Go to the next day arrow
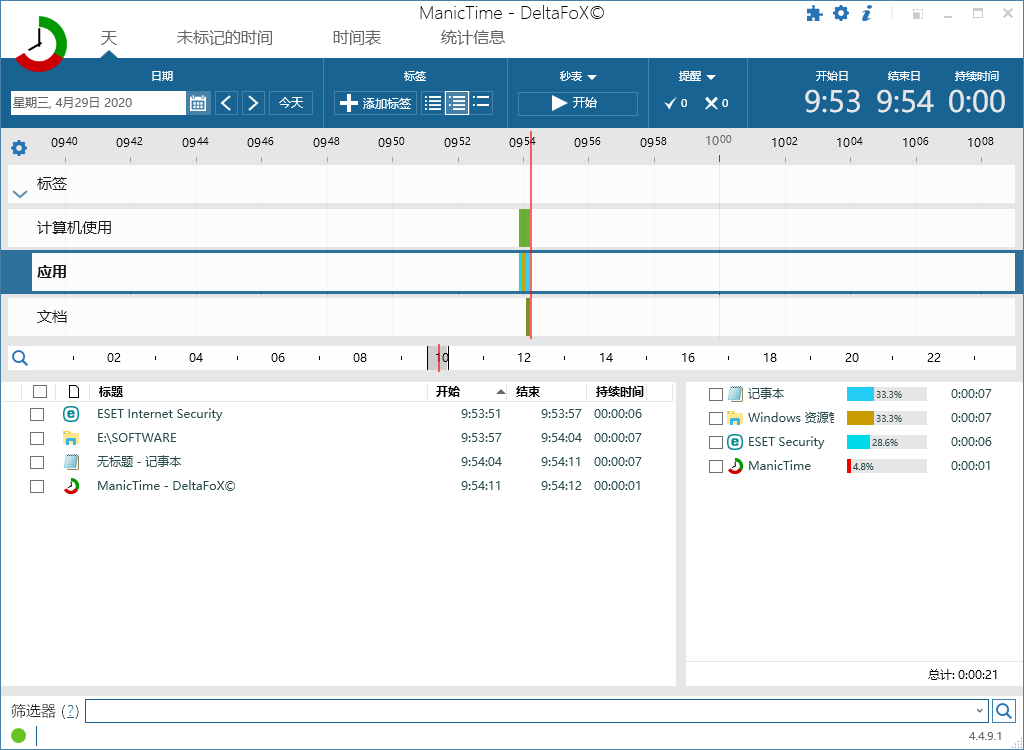 (x=253, y=103)
